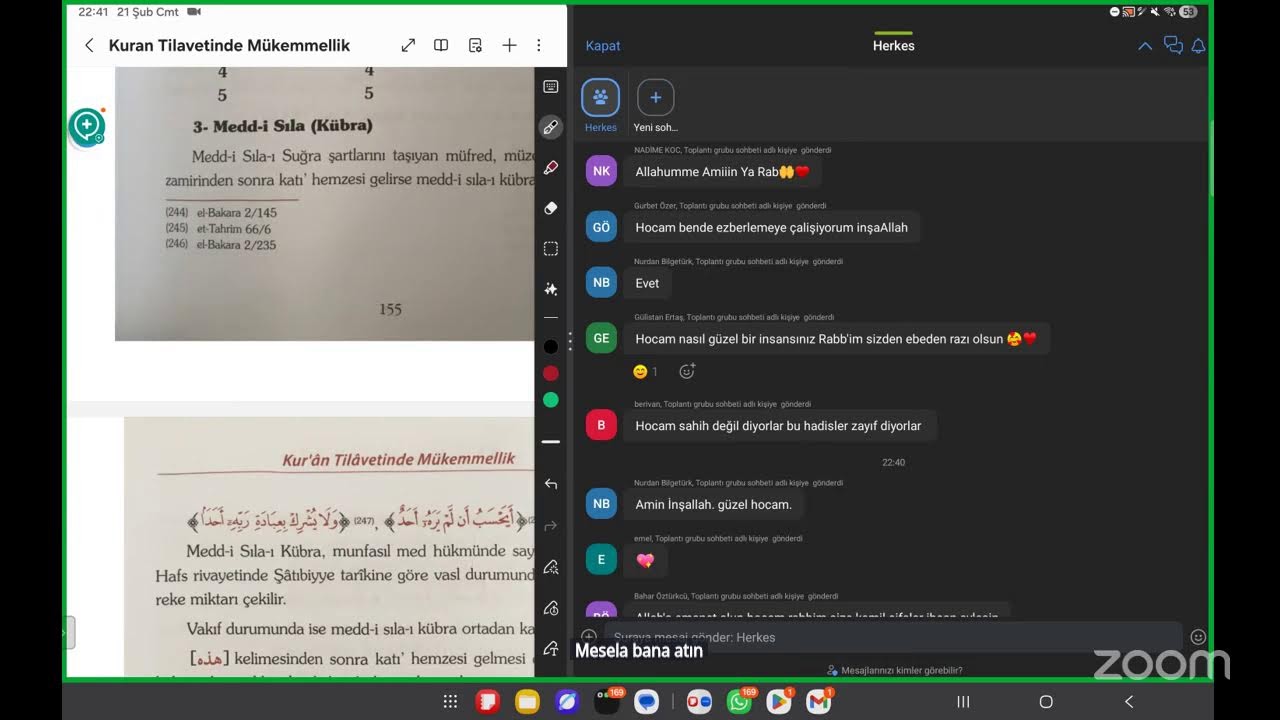Select the Herkes chat tab

click(601, 104)
